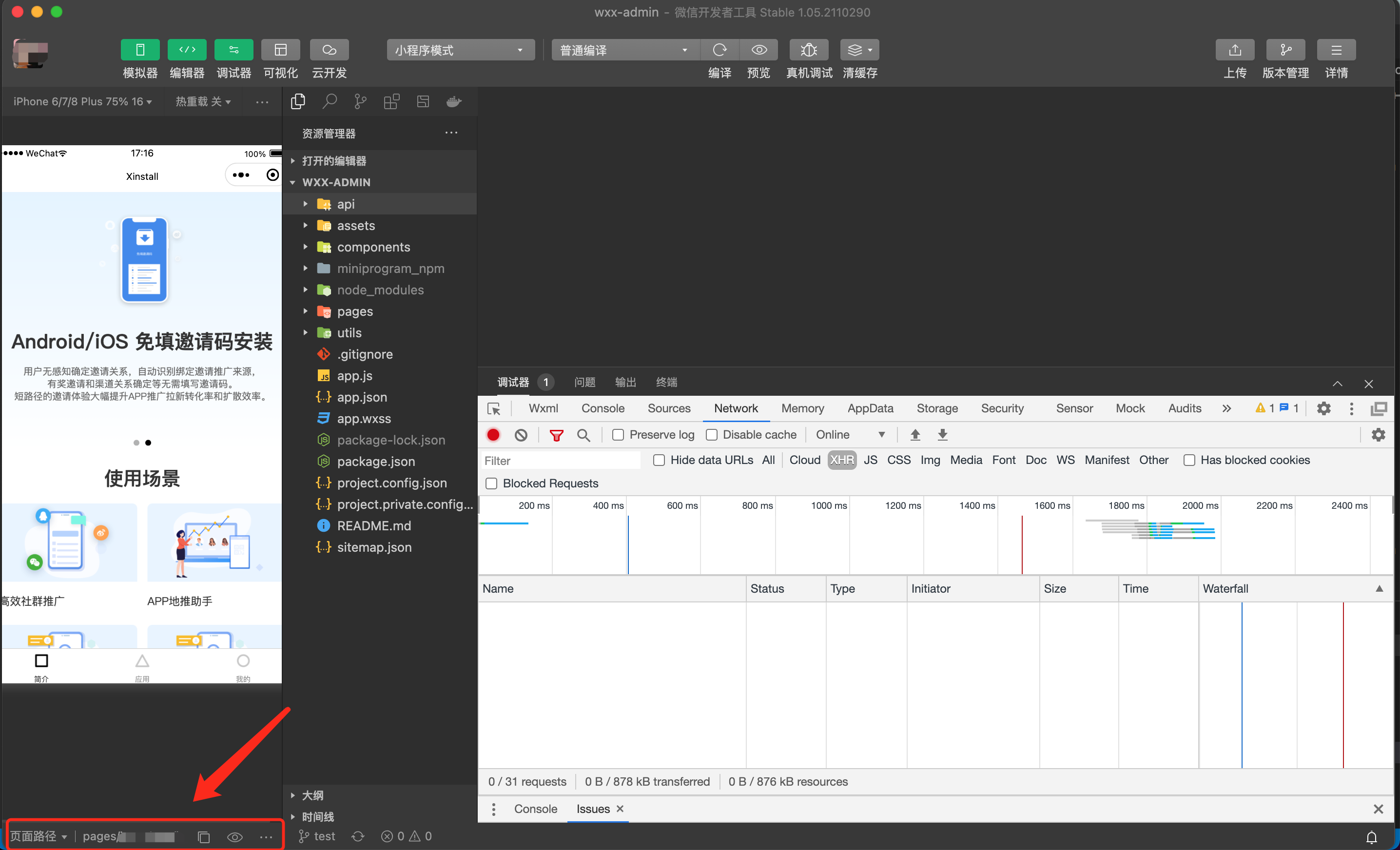Click the test git branch in status bar
The height and width of the screenshot is (850, 1400).
(x=317, y=836)
